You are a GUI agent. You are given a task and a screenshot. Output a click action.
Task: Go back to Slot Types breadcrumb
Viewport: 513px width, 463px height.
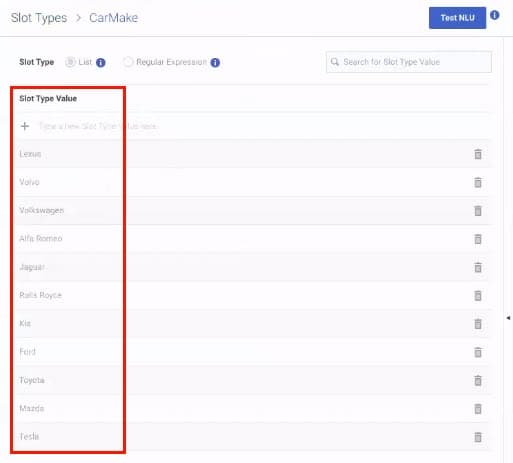39,18
